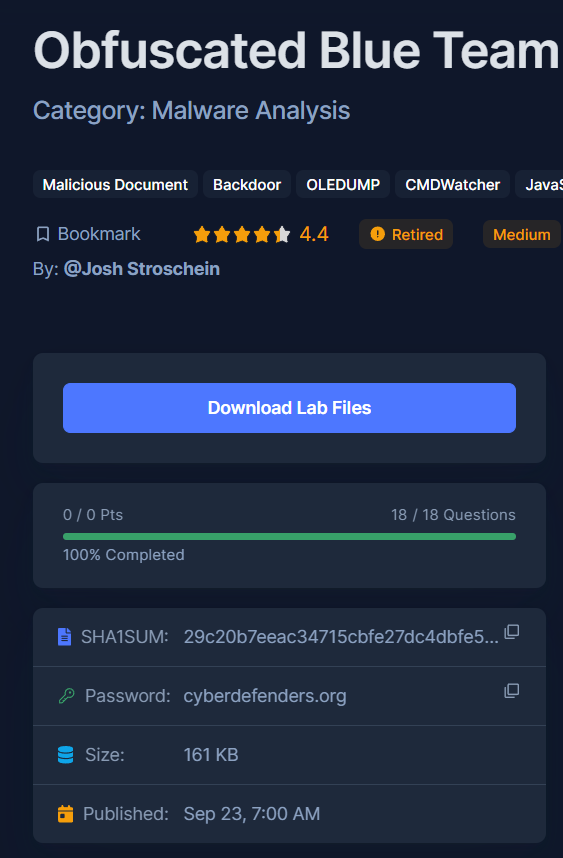Download the lab files

coord(289,408)
